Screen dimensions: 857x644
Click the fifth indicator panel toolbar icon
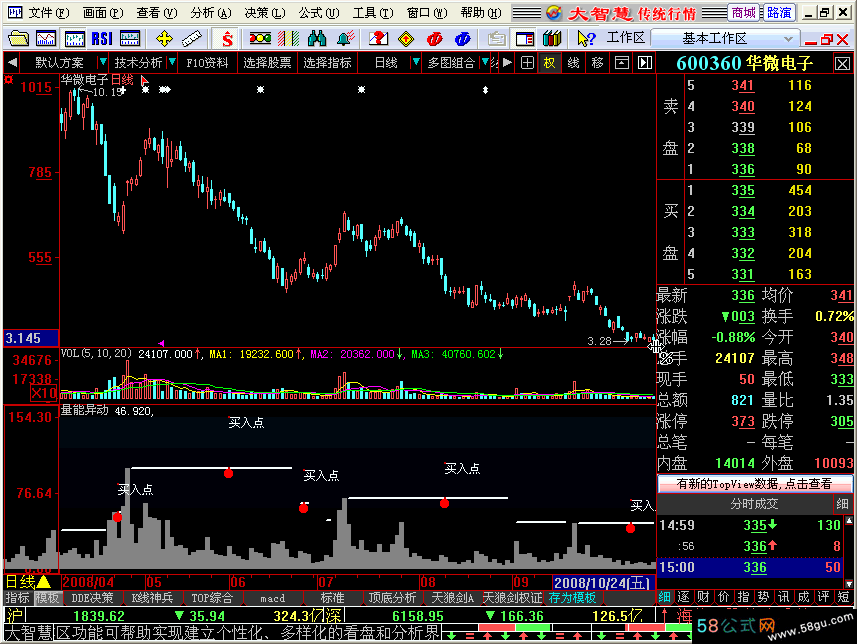point(130,39)
